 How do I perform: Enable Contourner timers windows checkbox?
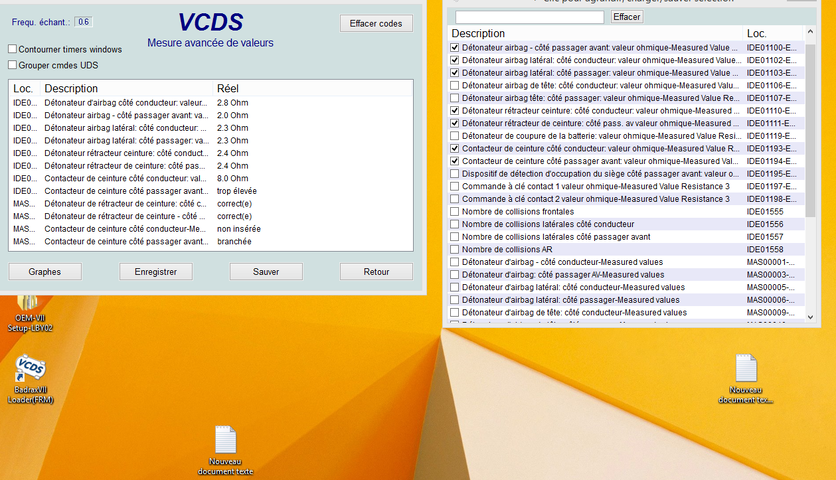[x=12, y=49]
